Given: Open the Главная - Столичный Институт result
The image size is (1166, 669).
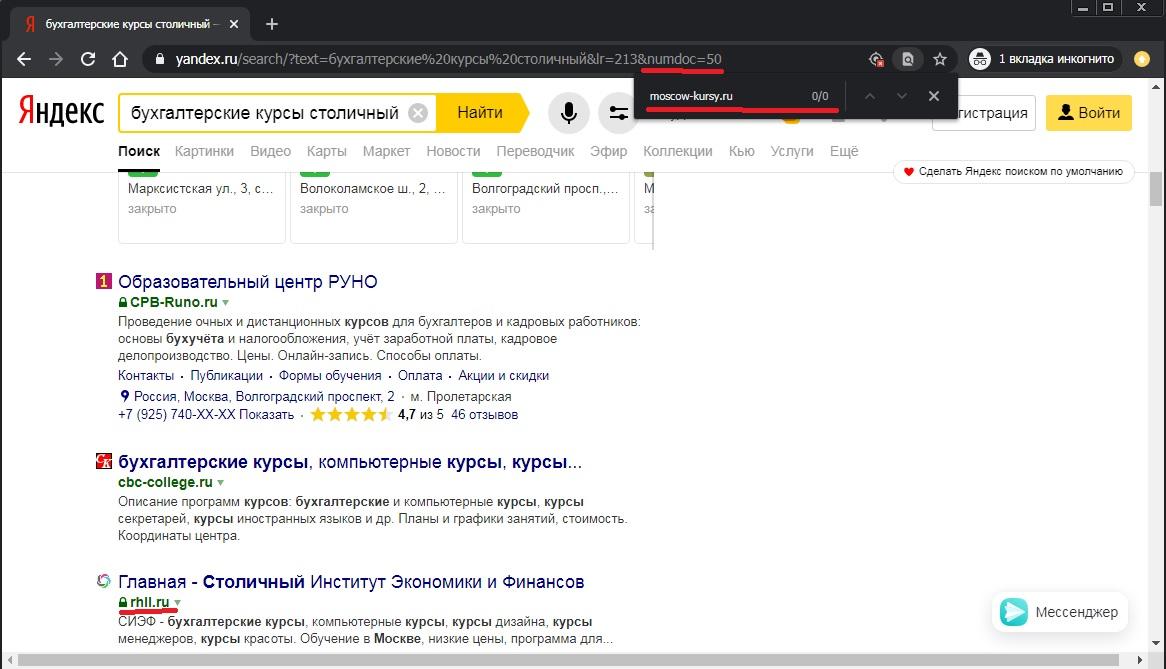Looking at the screenshot, I should [351, 581].
